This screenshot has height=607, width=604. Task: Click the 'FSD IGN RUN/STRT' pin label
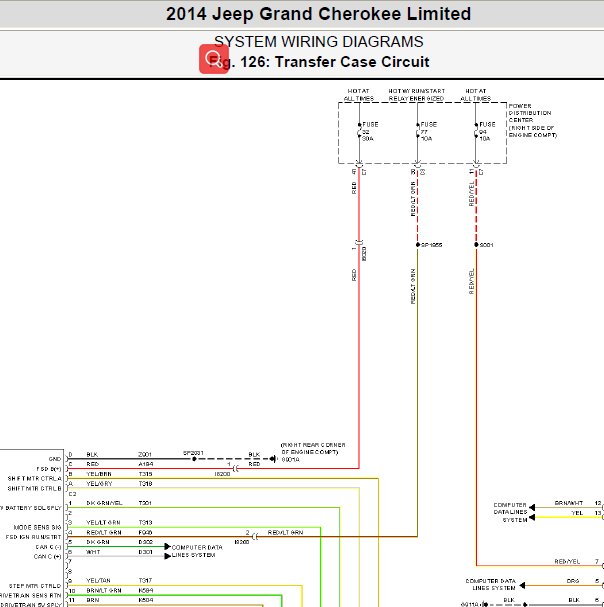tap(33, 537)
